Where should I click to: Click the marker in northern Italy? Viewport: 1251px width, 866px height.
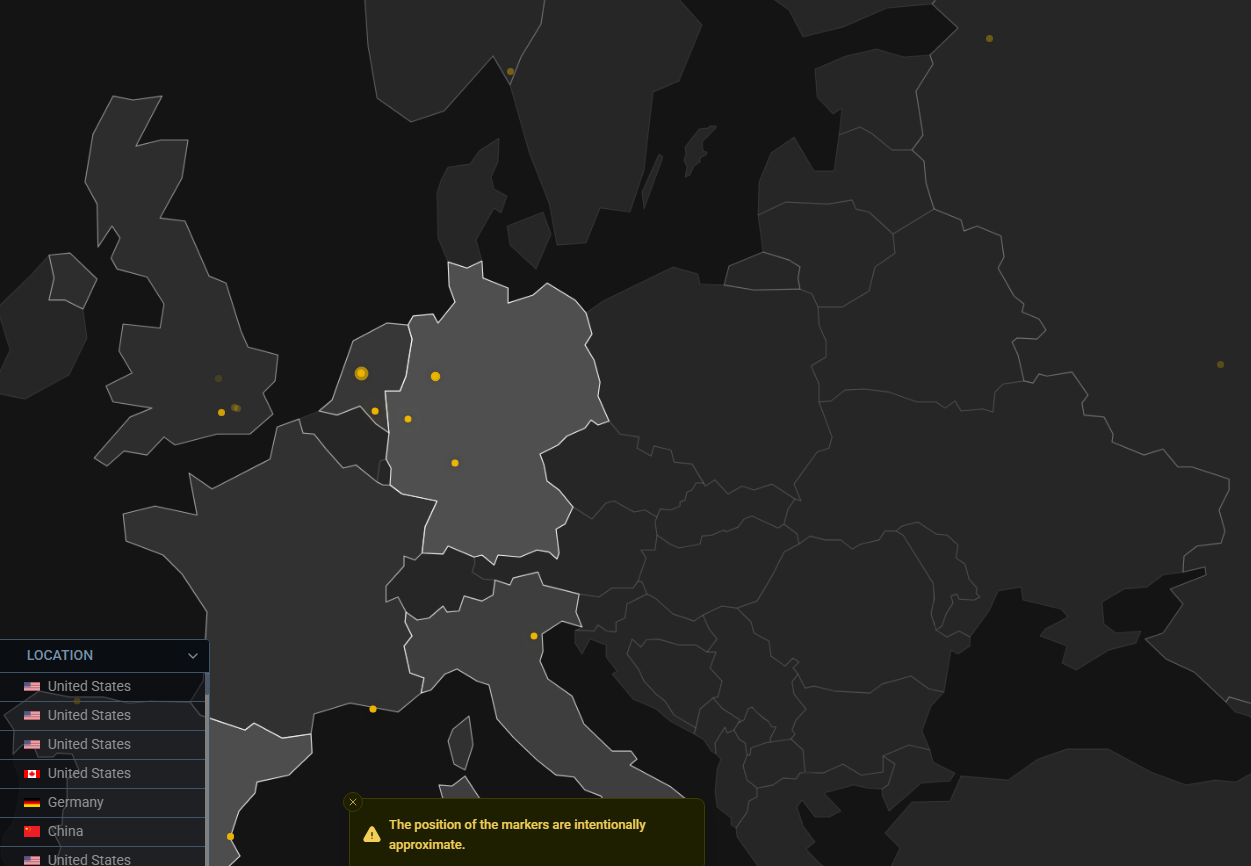[534, 636]
